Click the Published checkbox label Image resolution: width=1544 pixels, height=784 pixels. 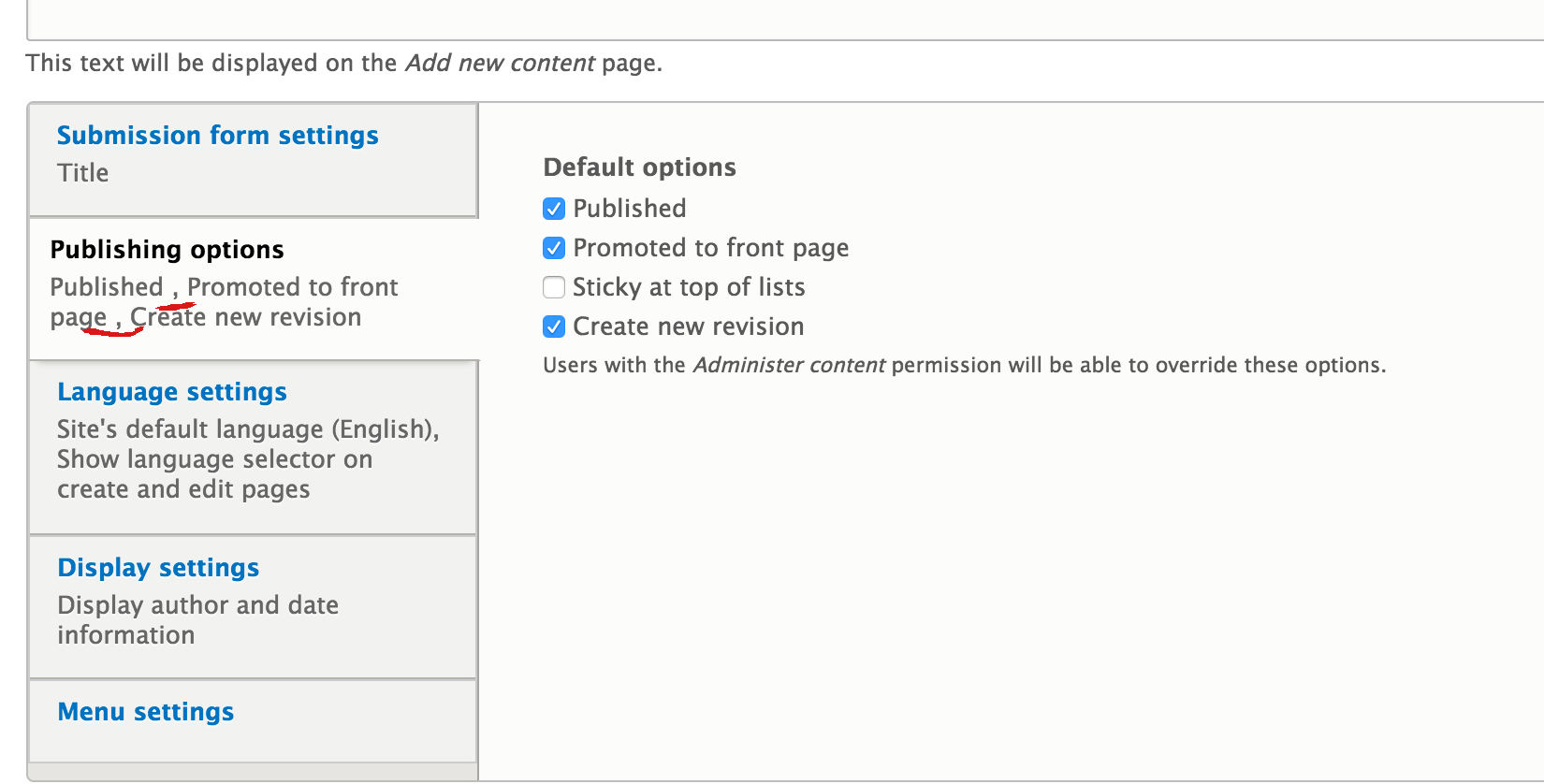630,209
